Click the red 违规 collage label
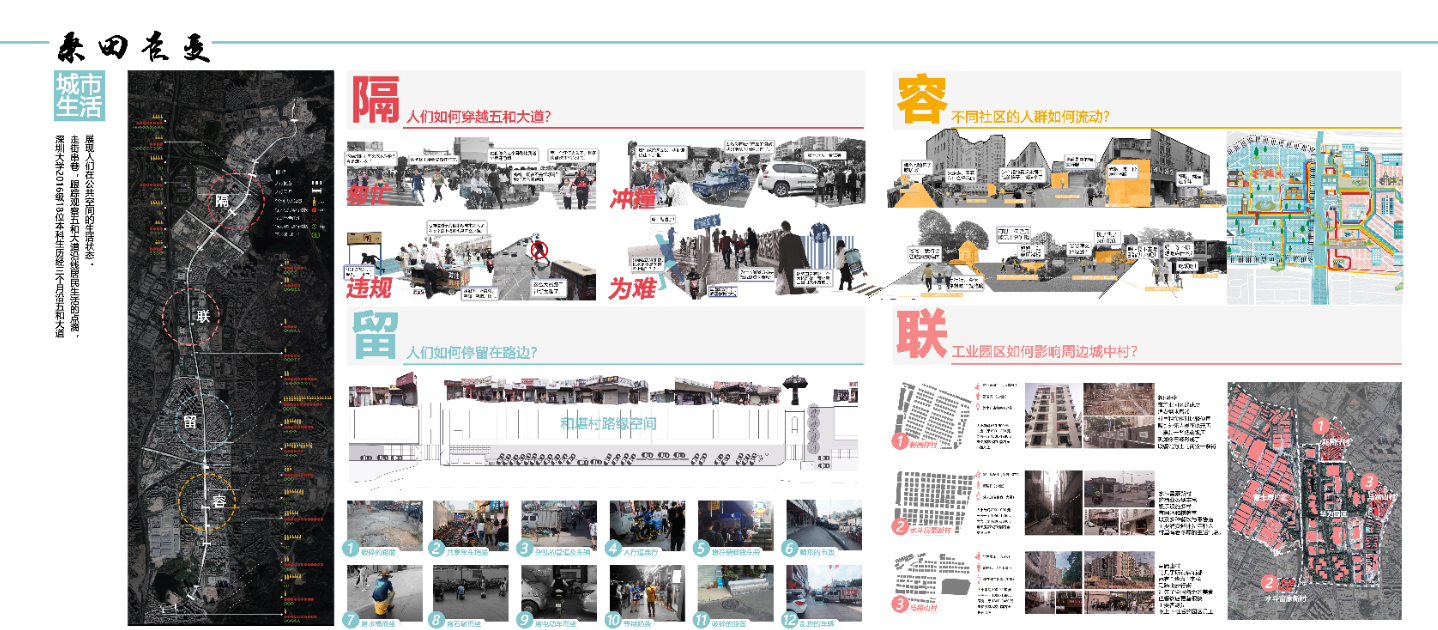This screenshot has width=1438, height=630. 372,287
